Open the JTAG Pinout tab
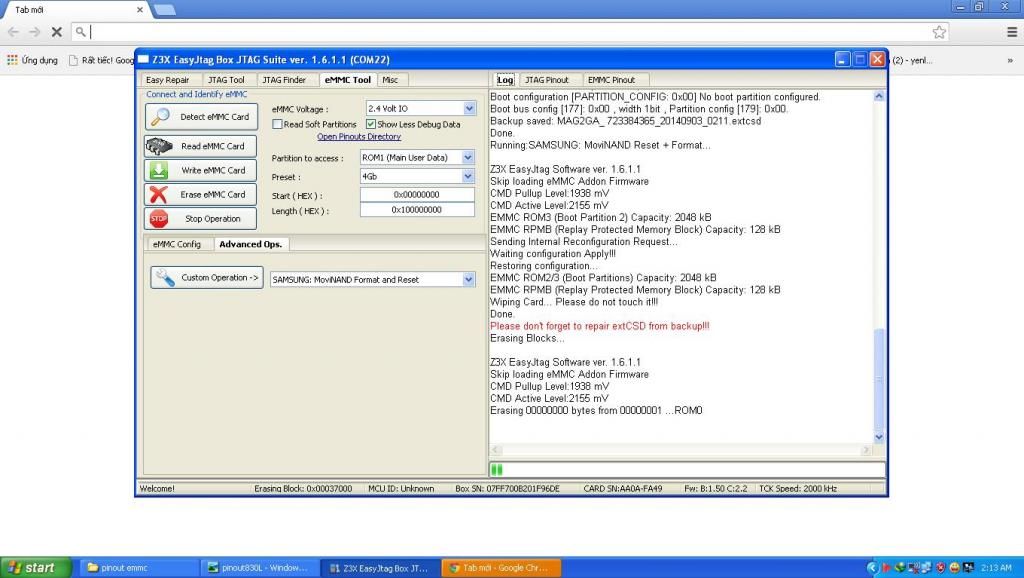 click(x=547, y=80)
